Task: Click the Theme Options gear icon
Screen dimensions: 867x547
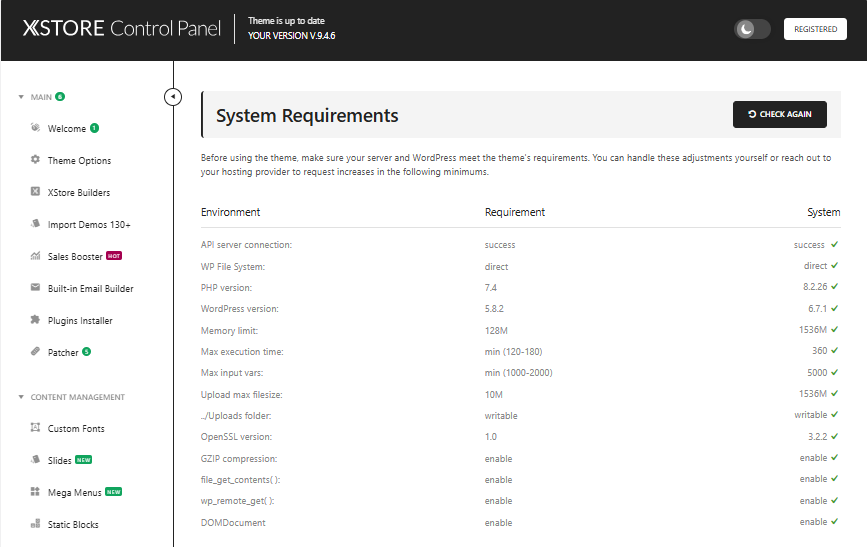Action: tap(35, 159)
